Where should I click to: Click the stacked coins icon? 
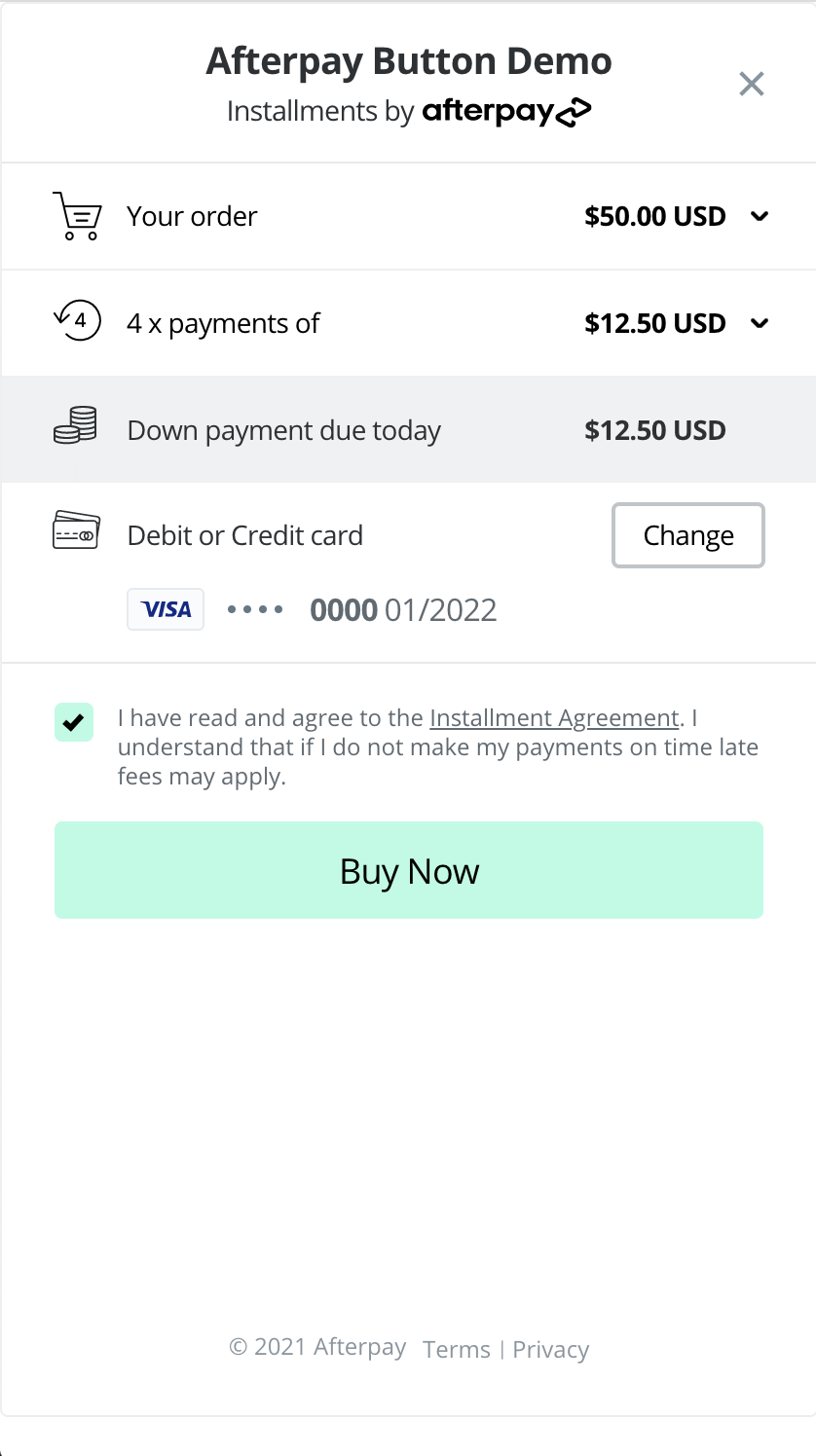75,426
